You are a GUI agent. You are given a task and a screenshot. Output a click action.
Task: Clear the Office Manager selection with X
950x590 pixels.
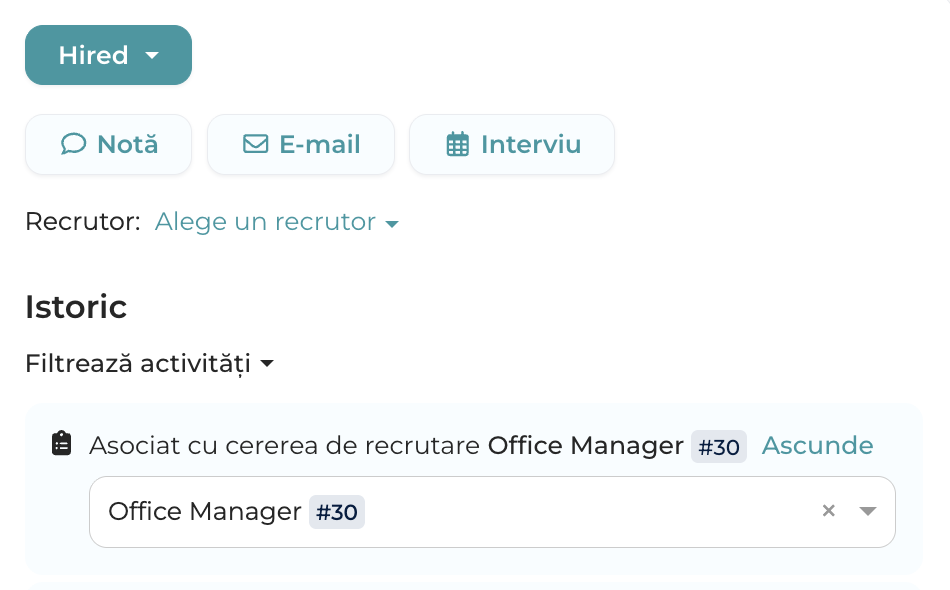point(829,511)
